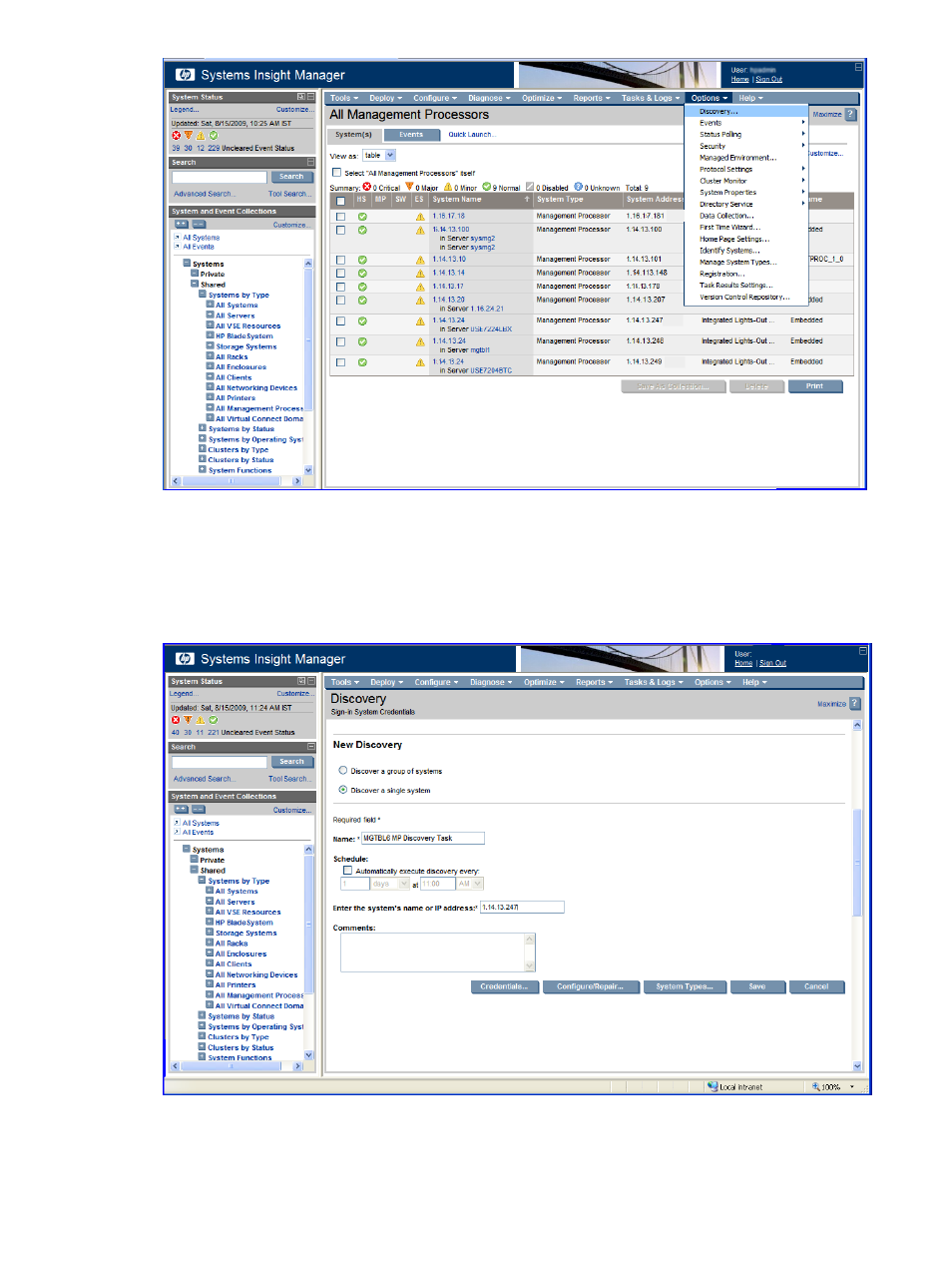Viewport: 952px width, 1268px height.
Task: Select the 'Discover a single system' option
Action: pyautogui.click(x=343, y=790)
